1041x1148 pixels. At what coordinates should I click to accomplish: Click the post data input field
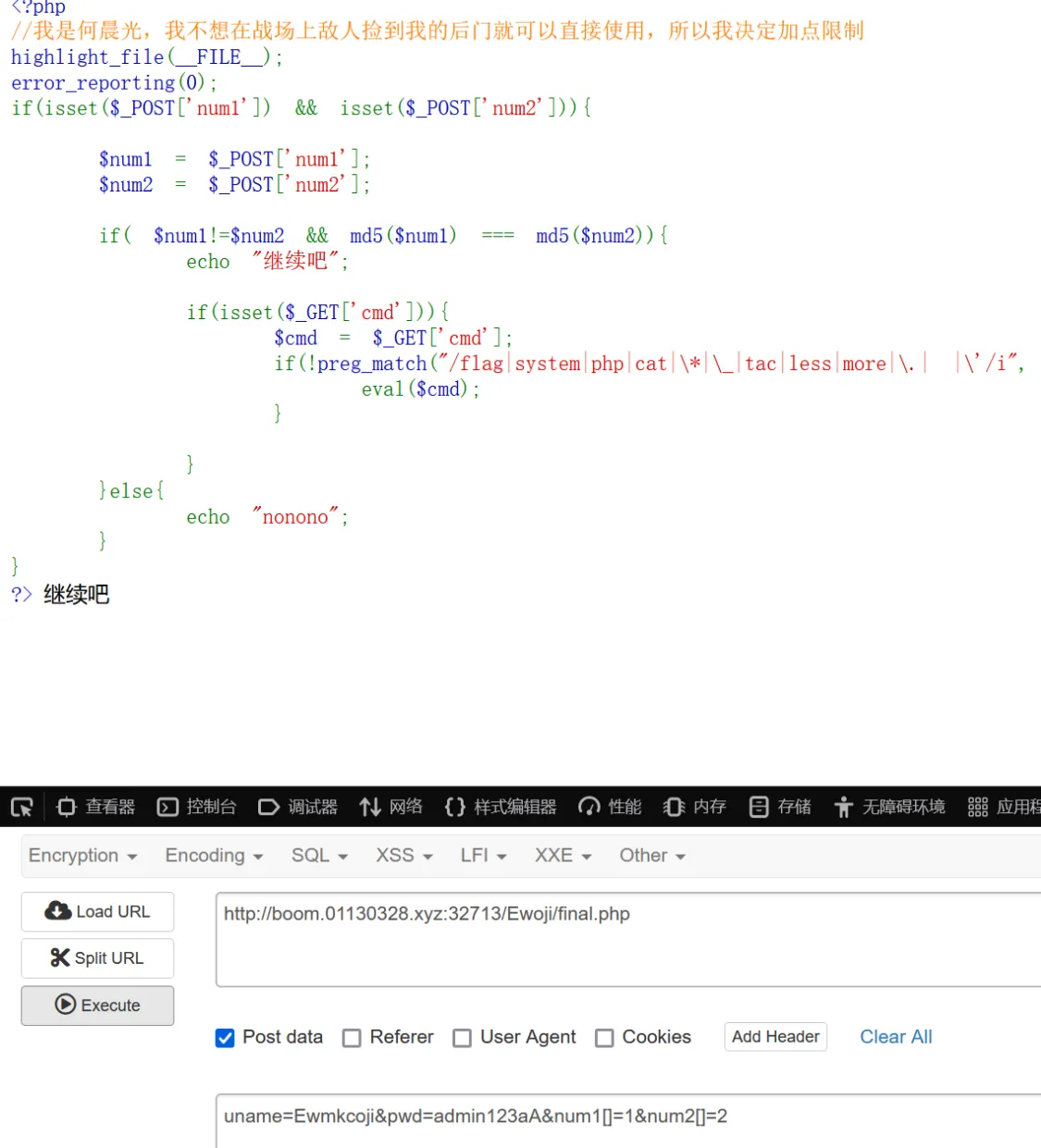point(628,1121)
